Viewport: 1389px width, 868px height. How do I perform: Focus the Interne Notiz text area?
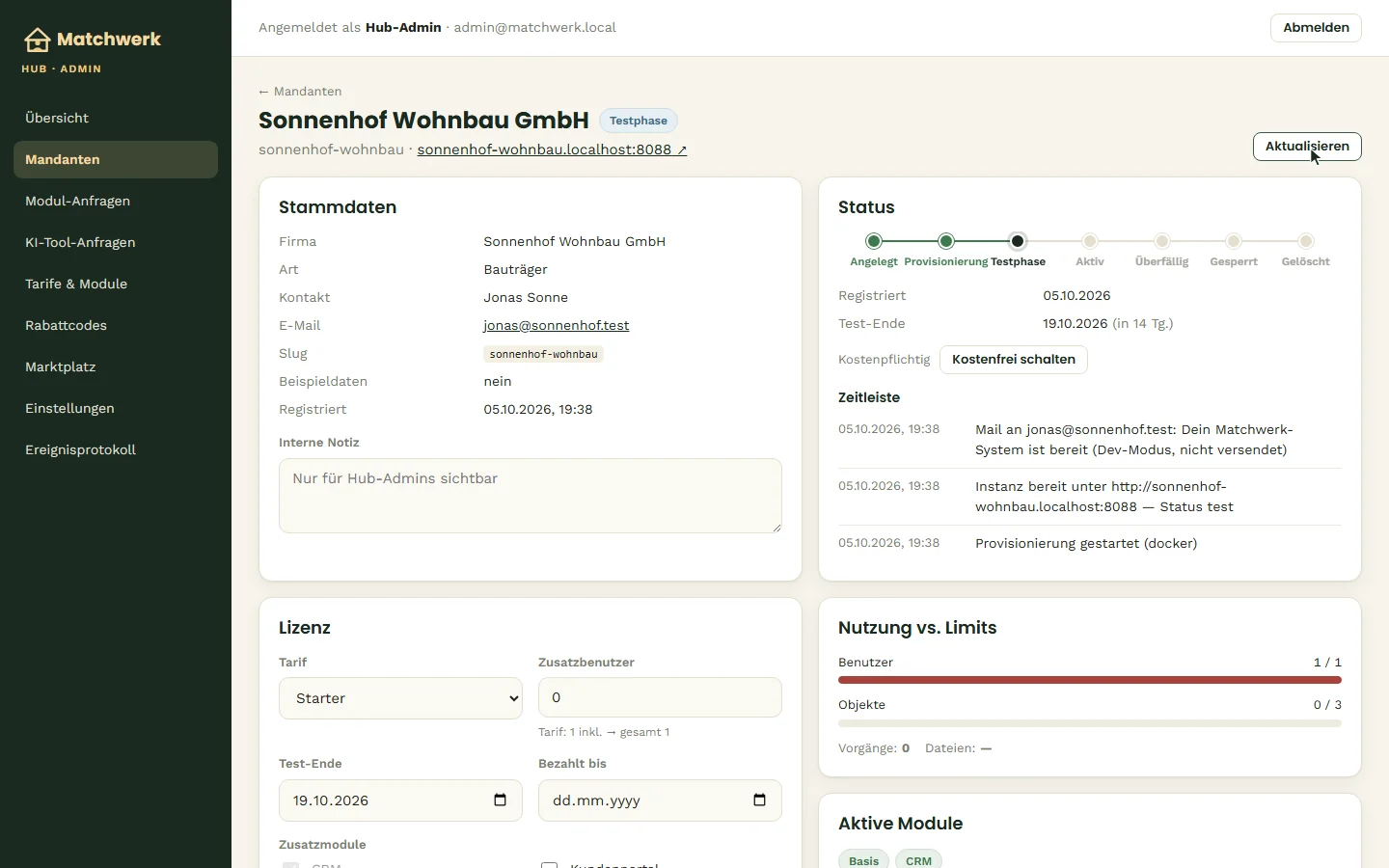point(531,496)
